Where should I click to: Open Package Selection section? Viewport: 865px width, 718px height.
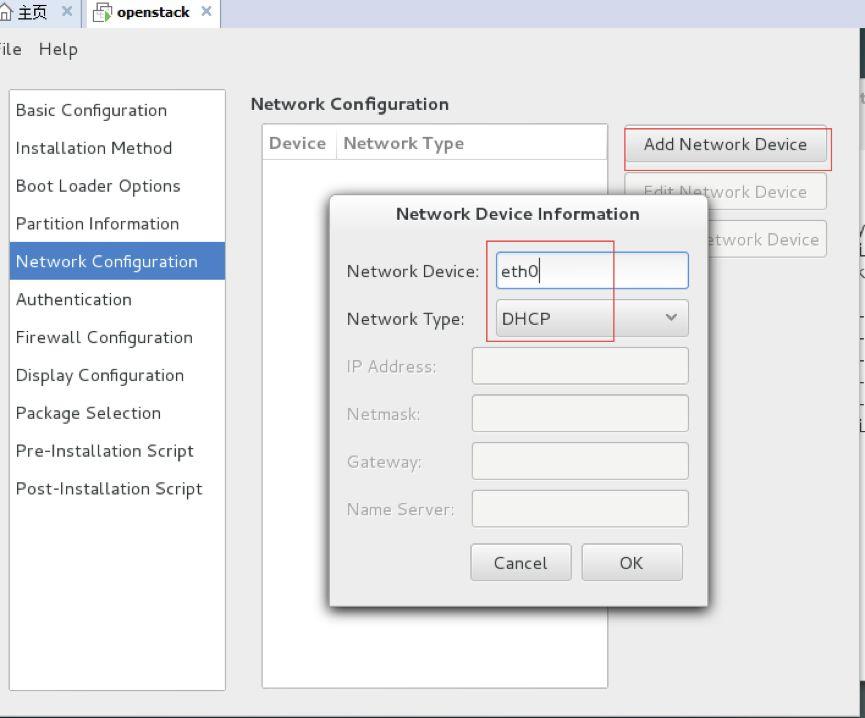[88, 413]
